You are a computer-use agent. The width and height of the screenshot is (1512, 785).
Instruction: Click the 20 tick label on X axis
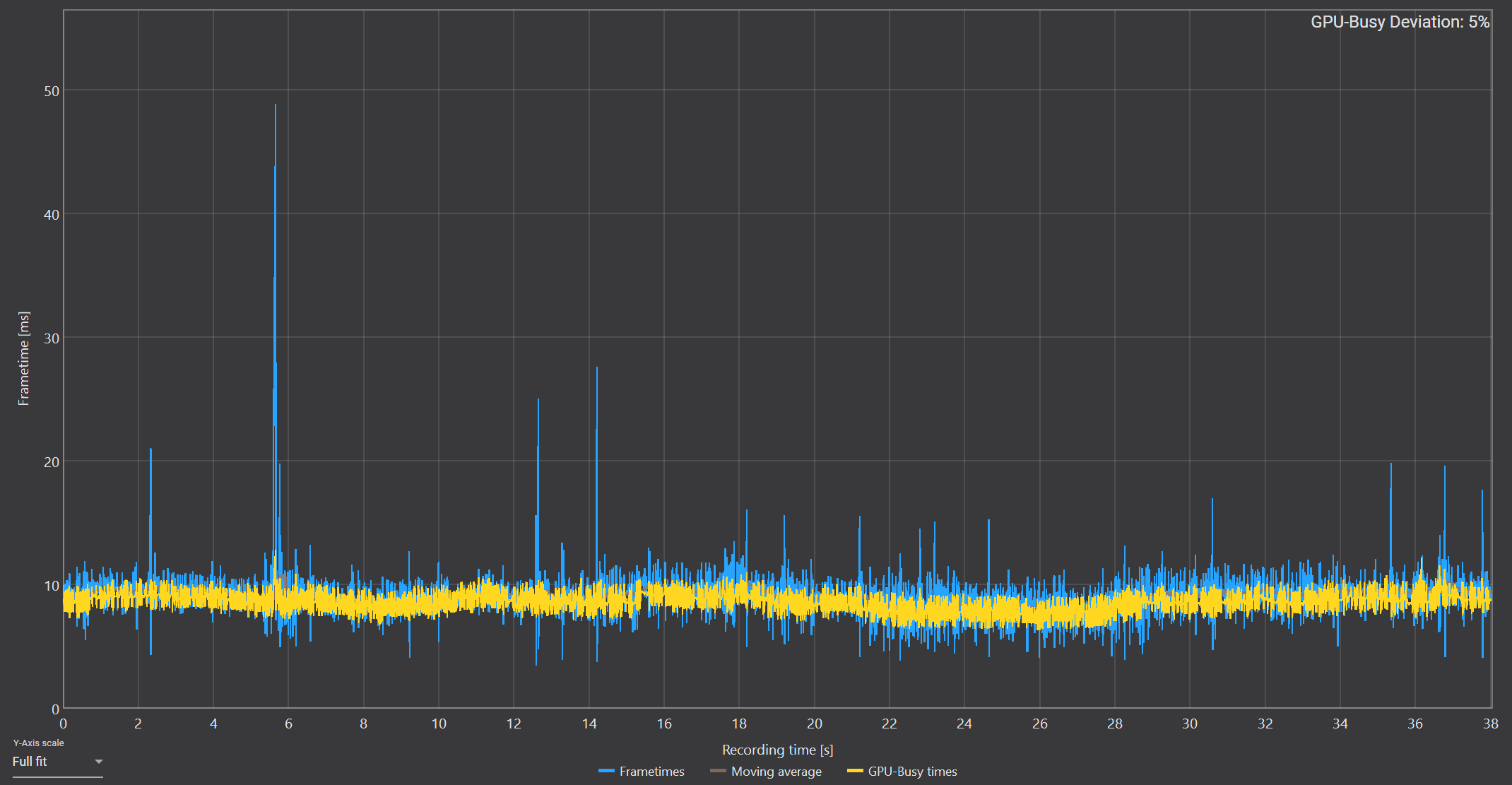pyautogui.click(x=815, y=724)
